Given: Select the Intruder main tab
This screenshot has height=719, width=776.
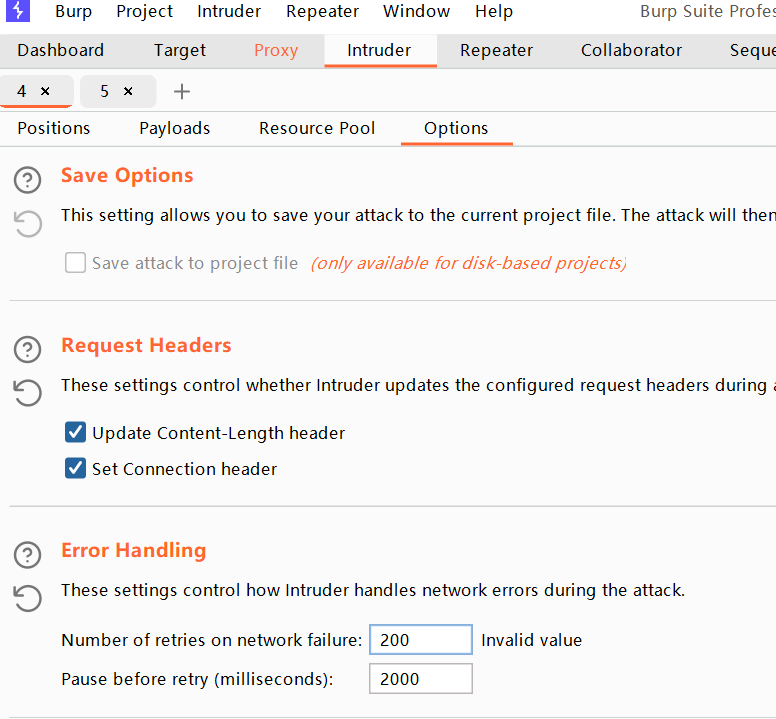Looking at the screenshot, I should [x=379, y=50].
